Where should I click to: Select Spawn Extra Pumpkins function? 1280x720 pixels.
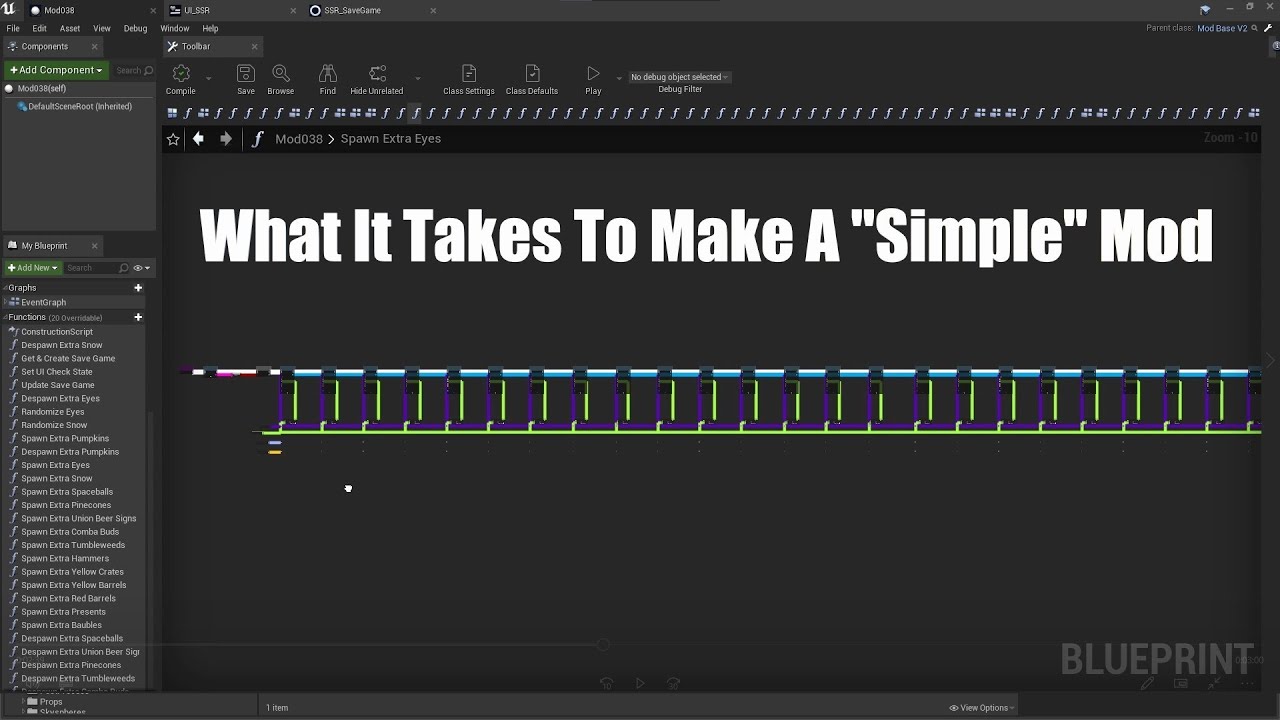(65, 438)
